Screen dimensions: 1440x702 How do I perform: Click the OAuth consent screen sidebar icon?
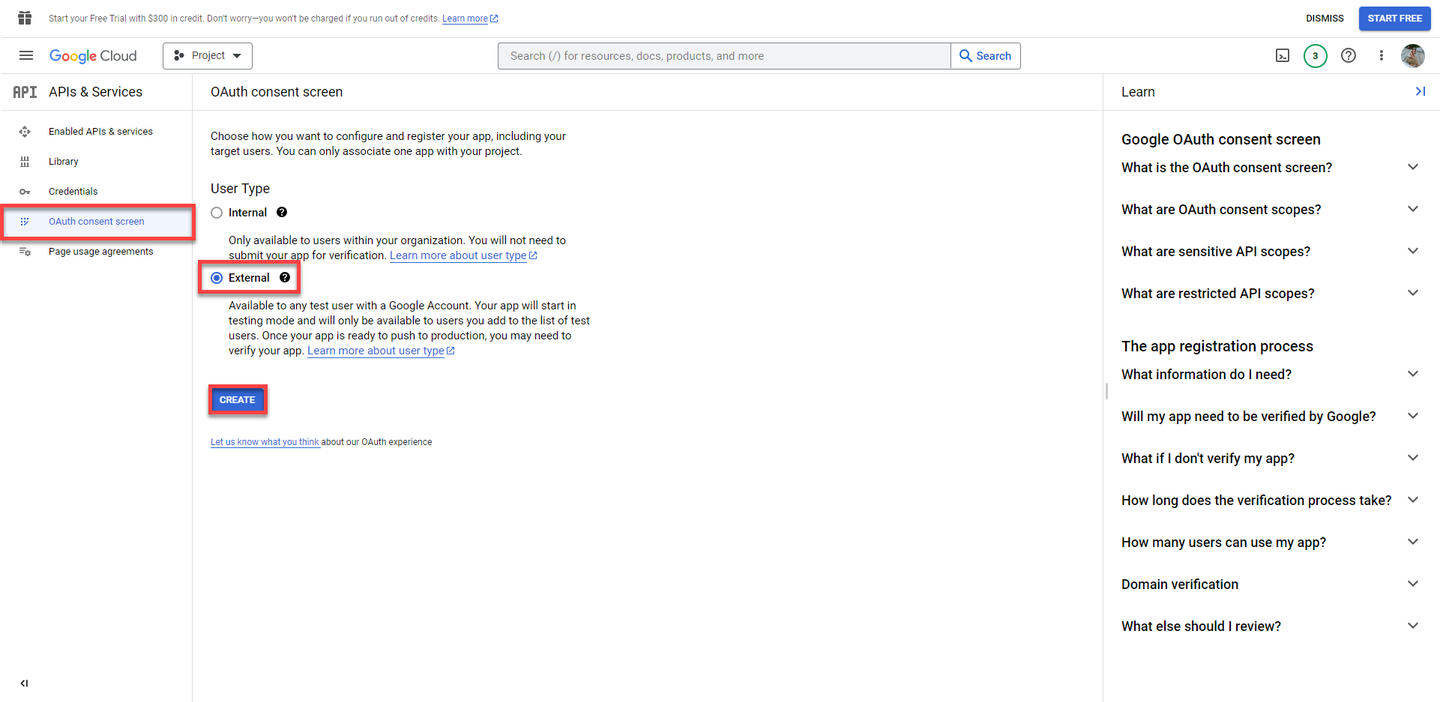(25, 222)
